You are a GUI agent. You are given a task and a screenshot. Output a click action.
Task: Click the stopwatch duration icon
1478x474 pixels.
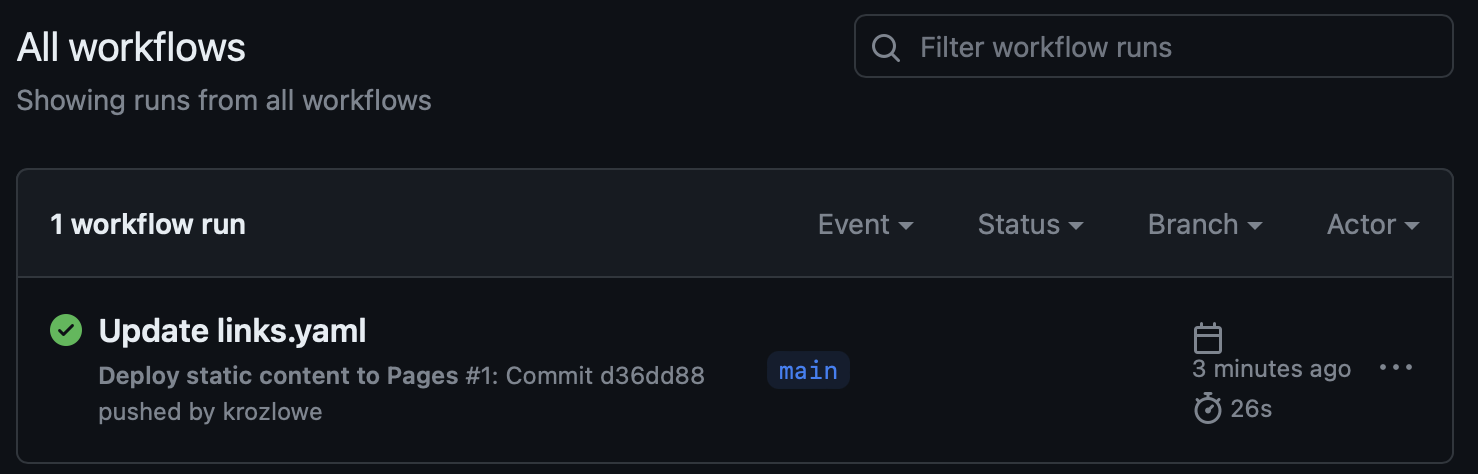(1208, 408)
